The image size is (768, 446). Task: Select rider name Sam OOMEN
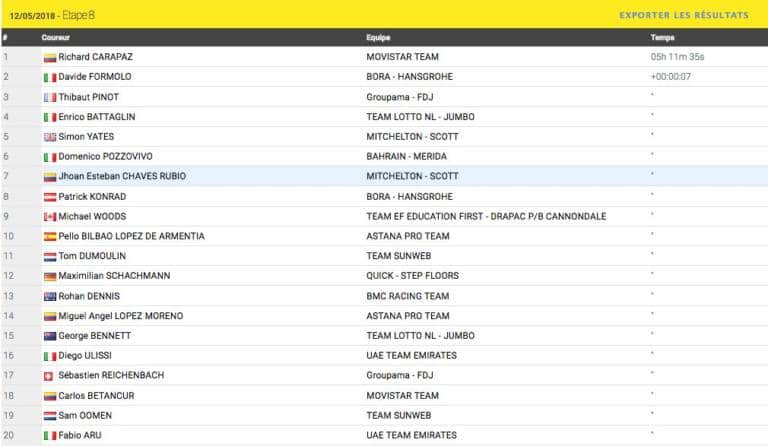coord(85,416)
